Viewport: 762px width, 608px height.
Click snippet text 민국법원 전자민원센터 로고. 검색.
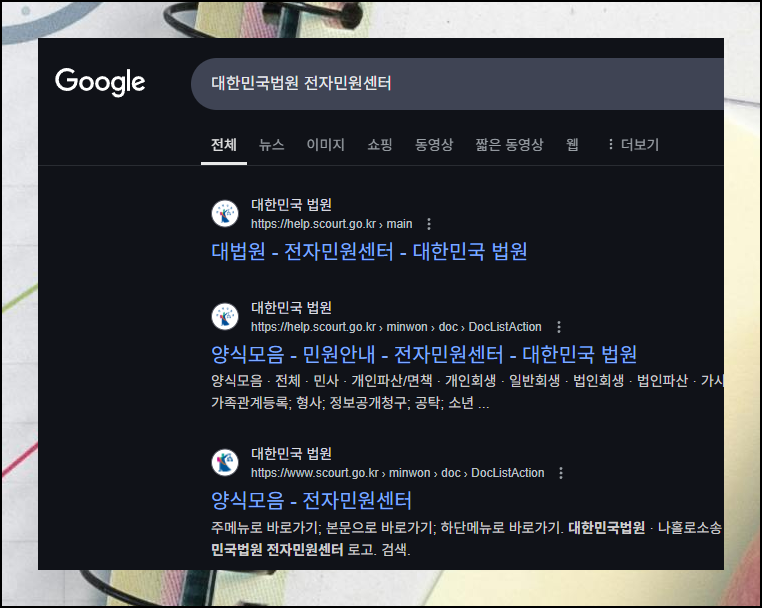pyautogui.click(x=311, y=550)
